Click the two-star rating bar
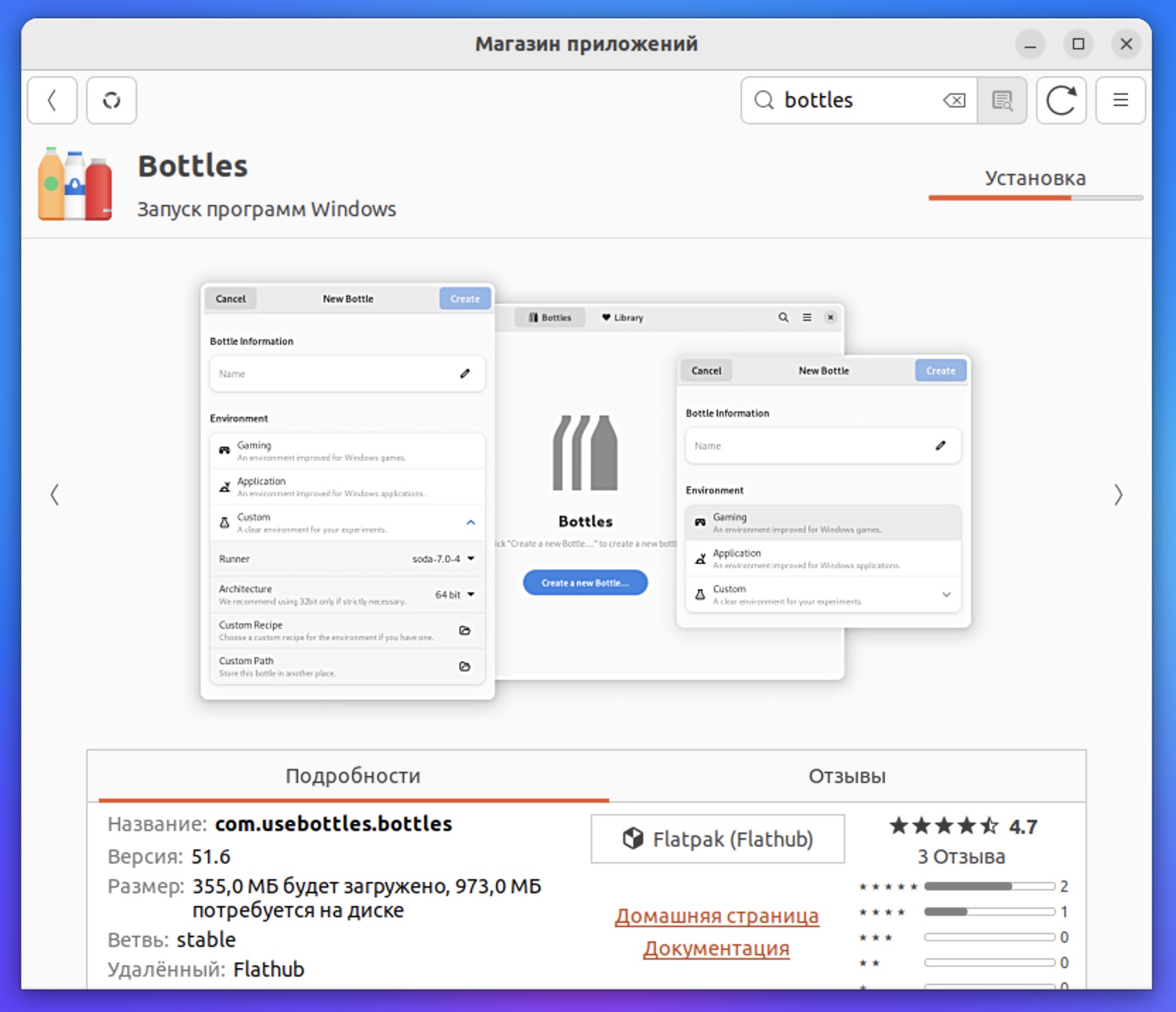 [989, 963]
